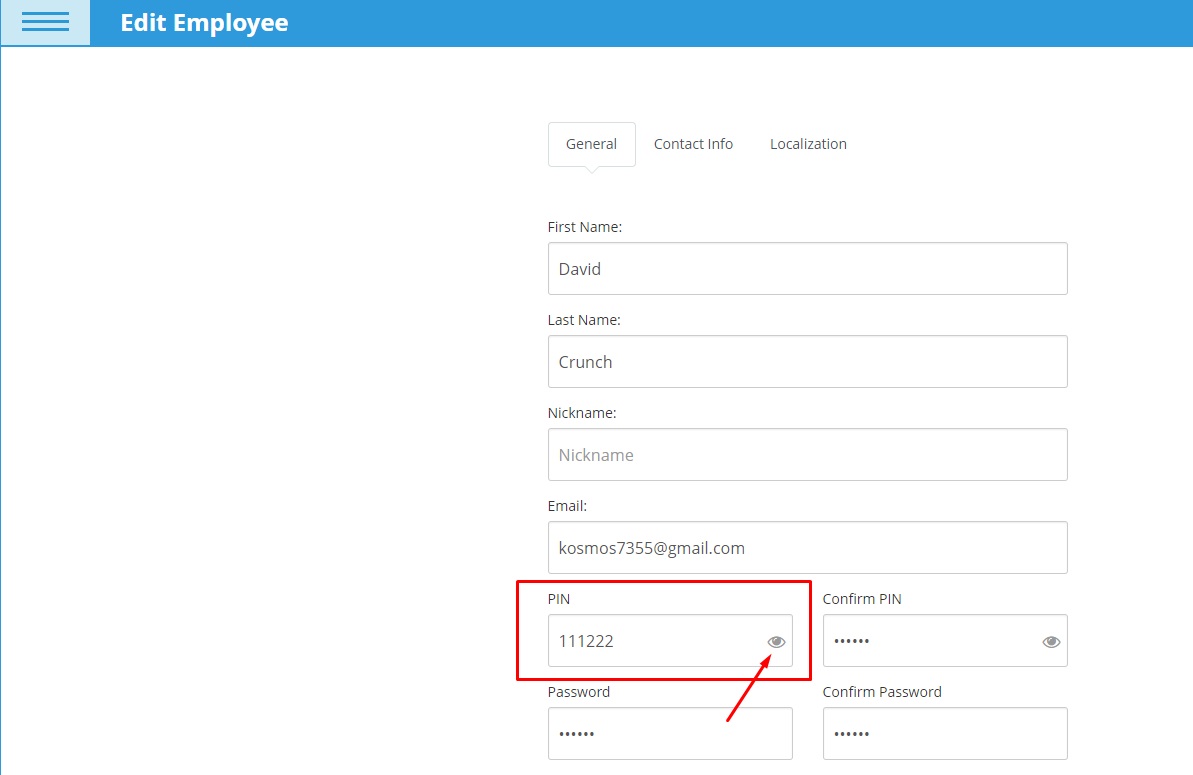Select the Confirm Password input field
Viewport: 1193px width, 775px height.
click(945, 734)
